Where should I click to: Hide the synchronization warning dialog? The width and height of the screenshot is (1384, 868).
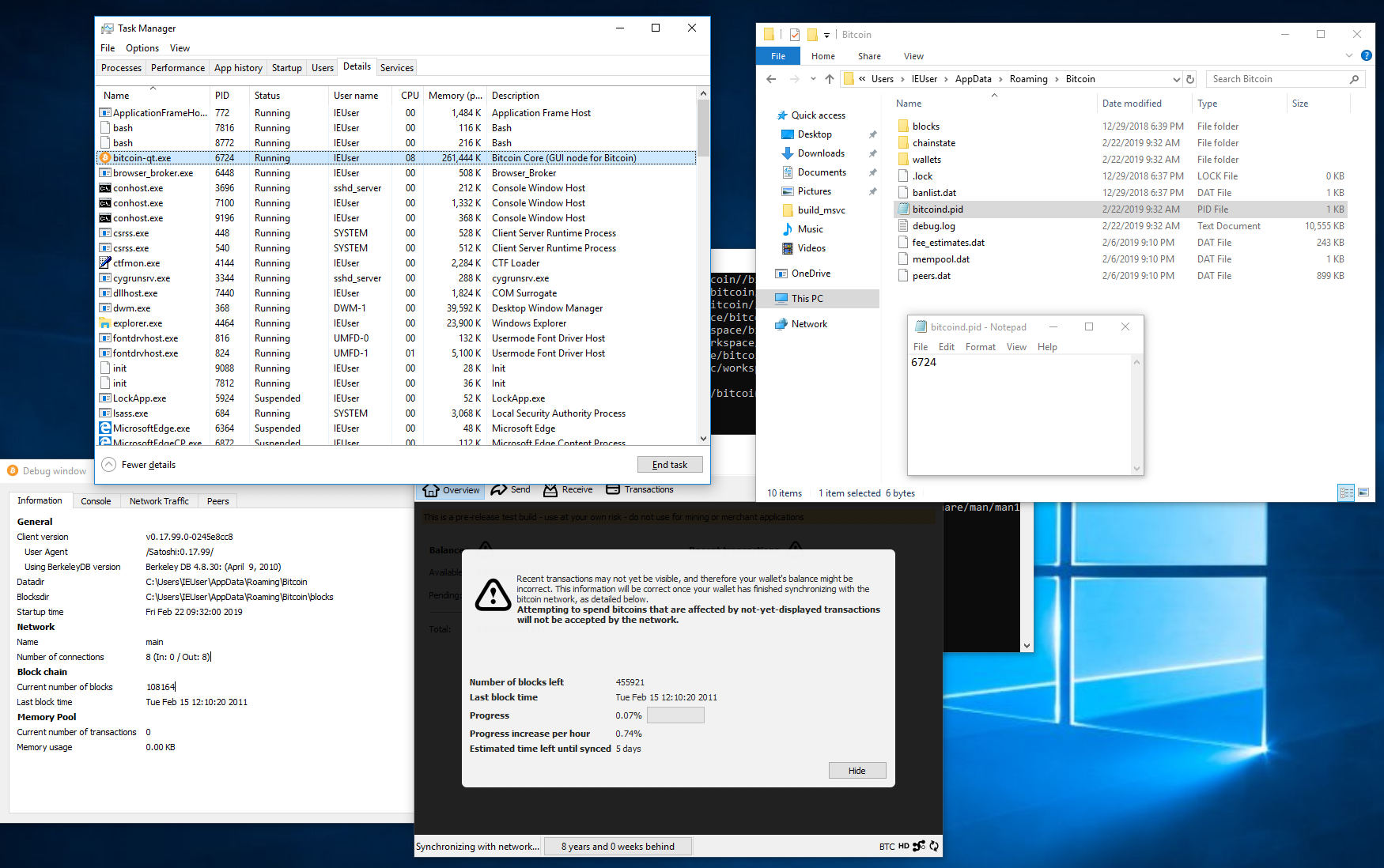[x=857, y=770]
